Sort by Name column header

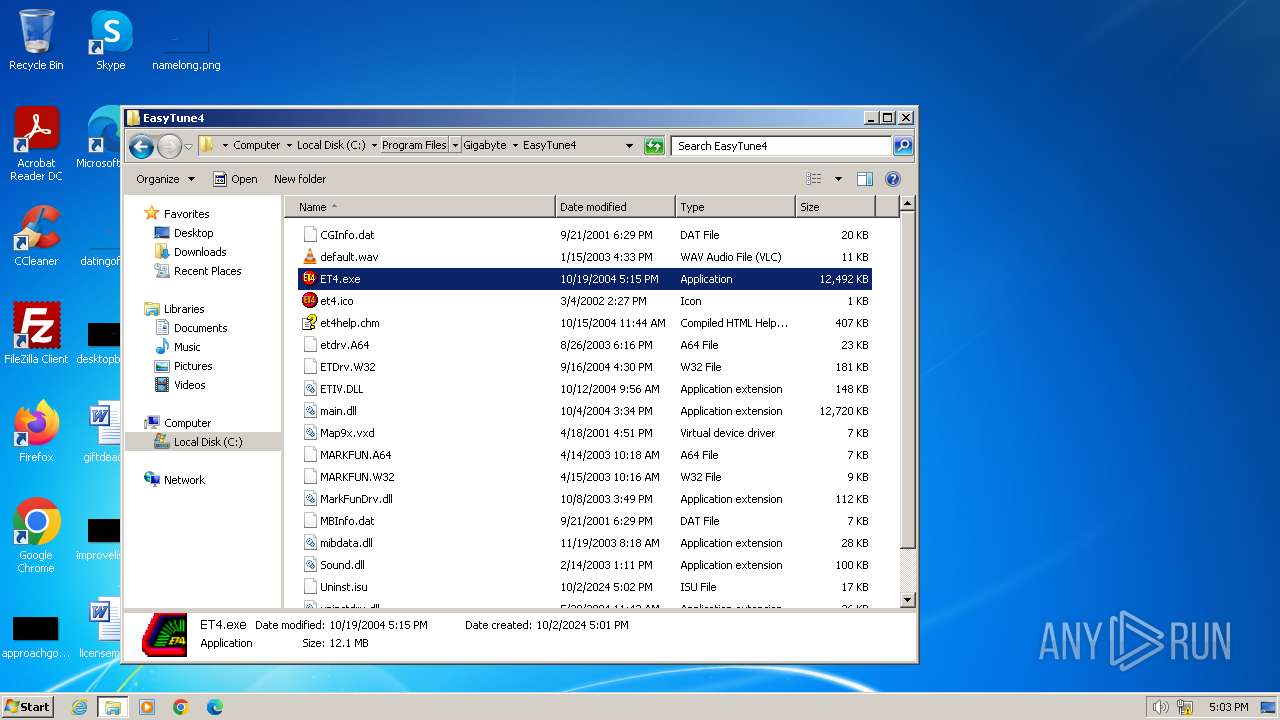(x=421, y=207)
